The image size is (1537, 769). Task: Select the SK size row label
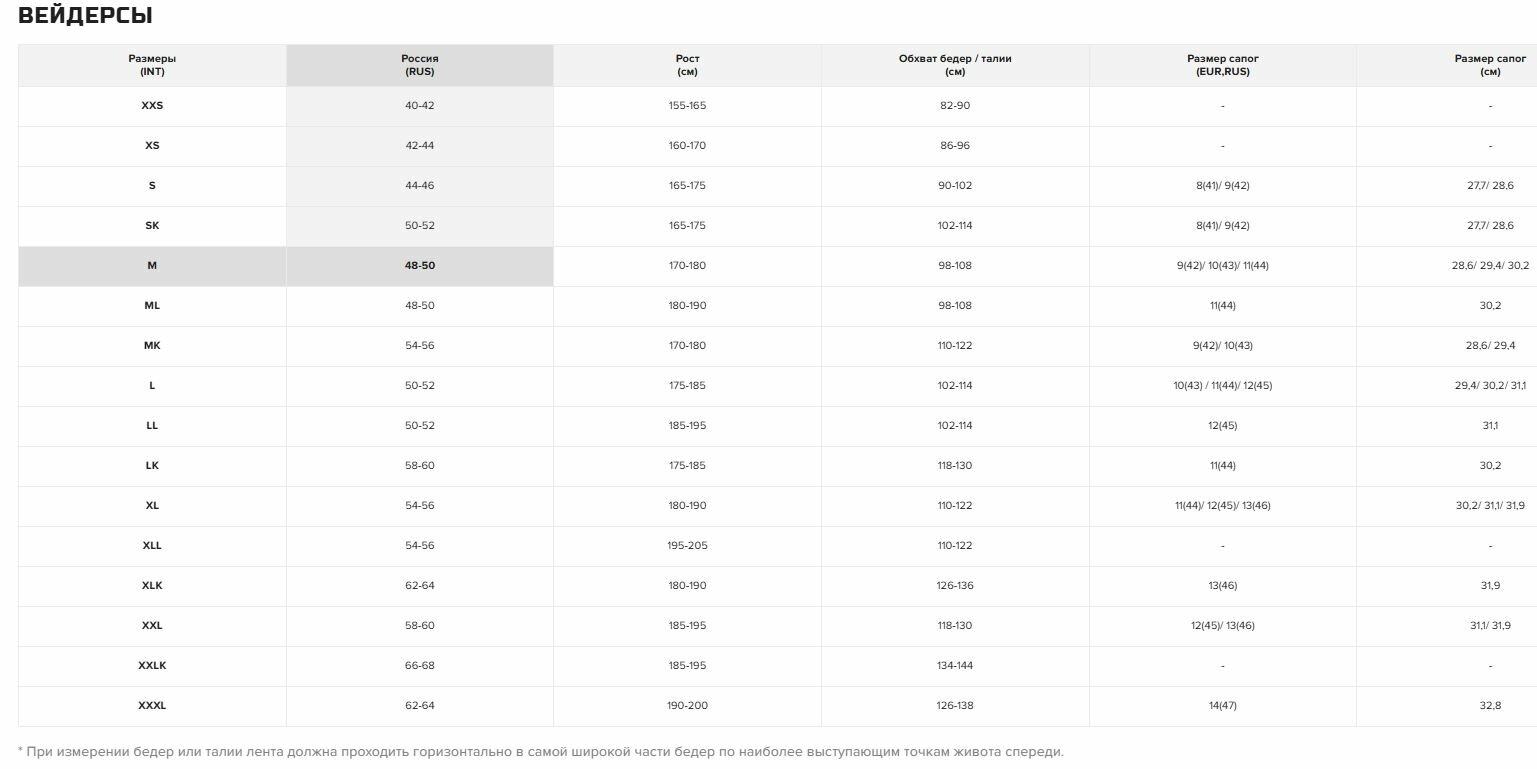click(152, 226)
